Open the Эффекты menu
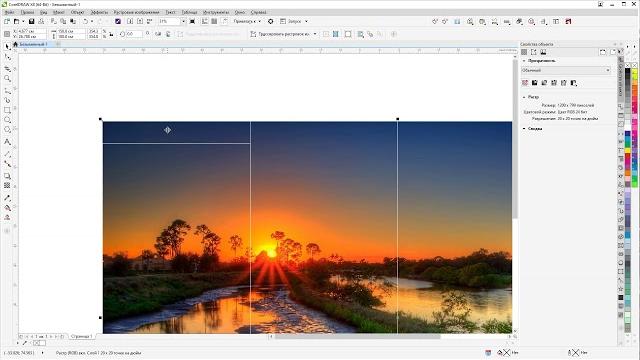 tap(99, 12)
